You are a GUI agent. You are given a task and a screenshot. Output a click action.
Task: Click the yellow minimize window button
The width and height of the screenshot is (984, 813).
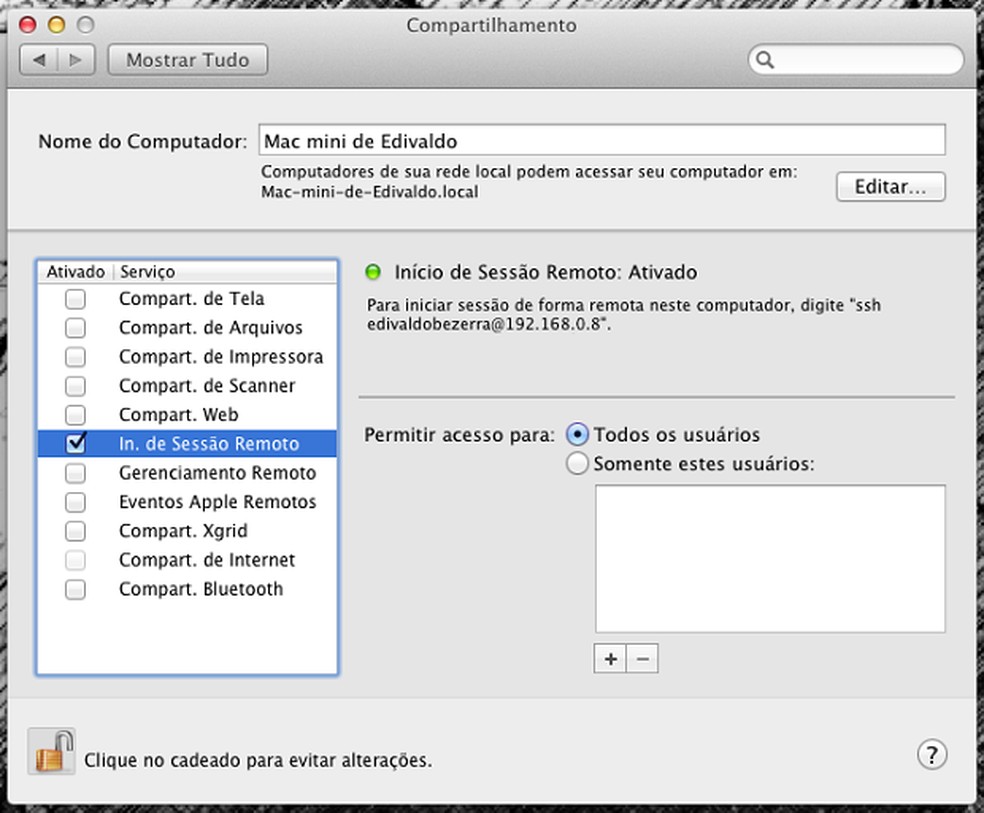[x=56, y=24]
